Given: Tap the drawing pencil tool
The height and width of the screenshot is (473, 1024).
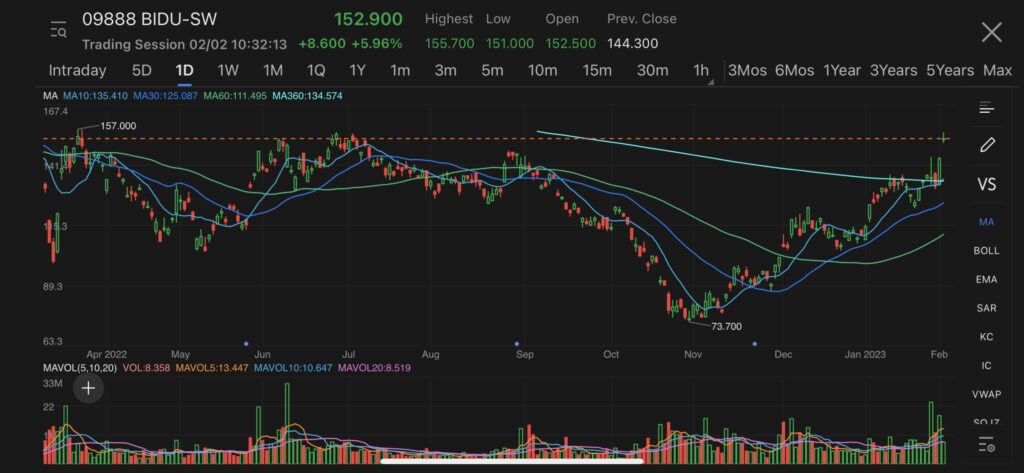Looking at the screenshot, I should [x=987, y=144].
